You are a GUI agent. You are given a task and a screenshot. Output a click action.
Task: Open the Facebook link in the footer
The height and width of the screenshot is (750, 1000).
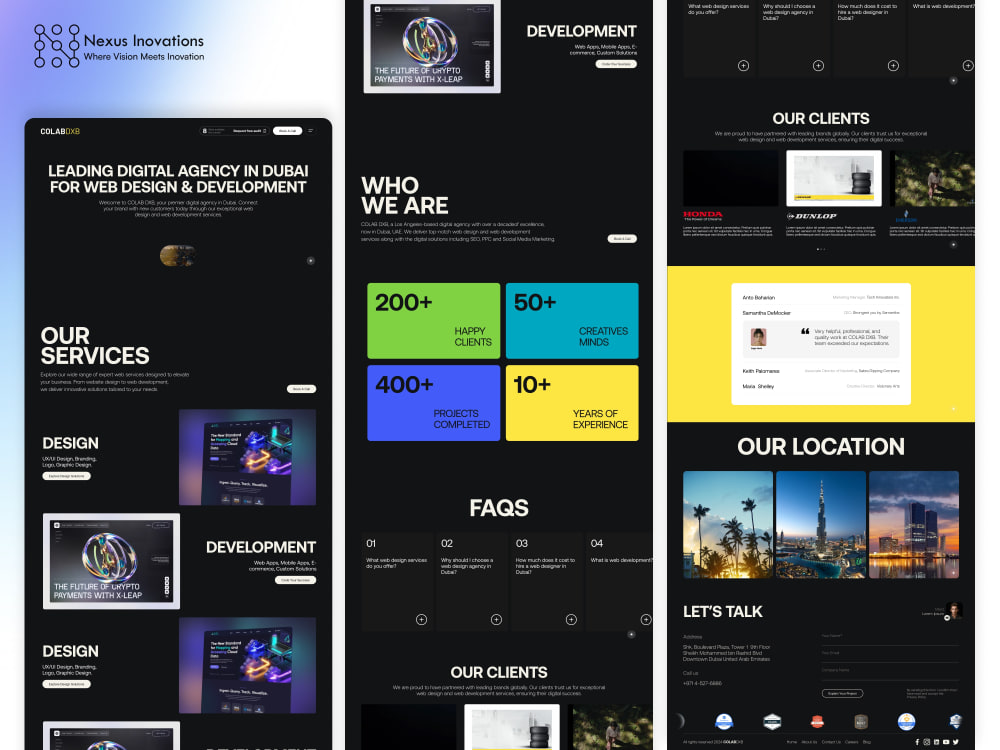pyautogui.click(x=918, y=742)
